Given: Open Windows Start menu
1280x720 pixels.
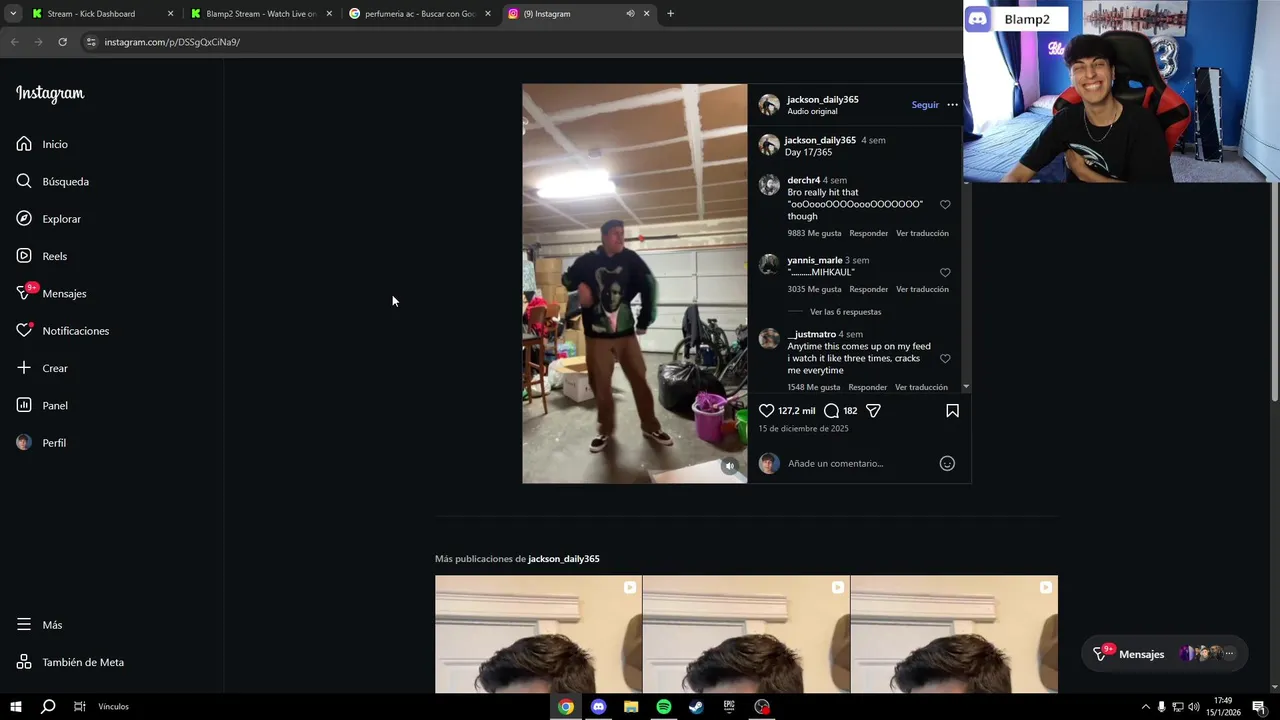Looking at the screenshot, I should 16,707.
